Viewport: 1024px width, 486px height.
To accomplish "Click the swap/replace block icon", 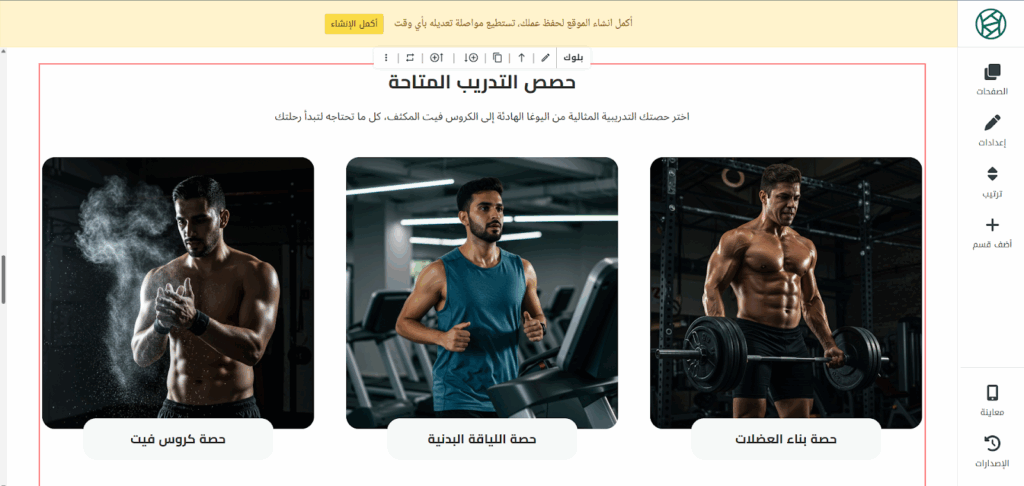I will 410,57.
